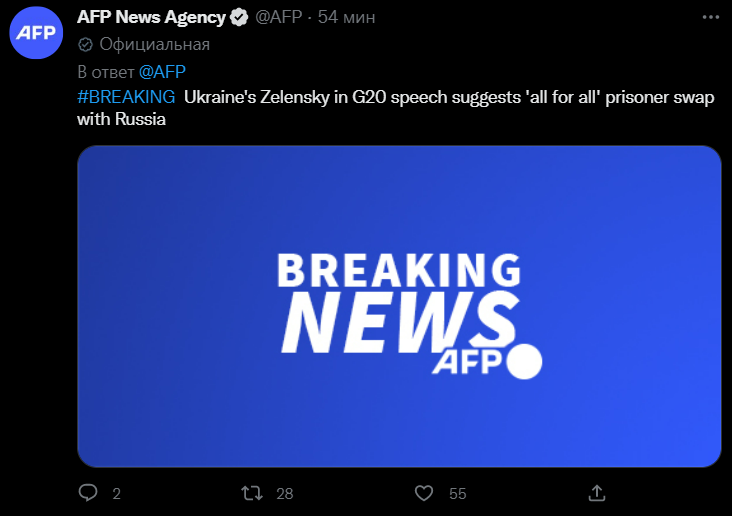Click the Официальная label

[155, 44]
